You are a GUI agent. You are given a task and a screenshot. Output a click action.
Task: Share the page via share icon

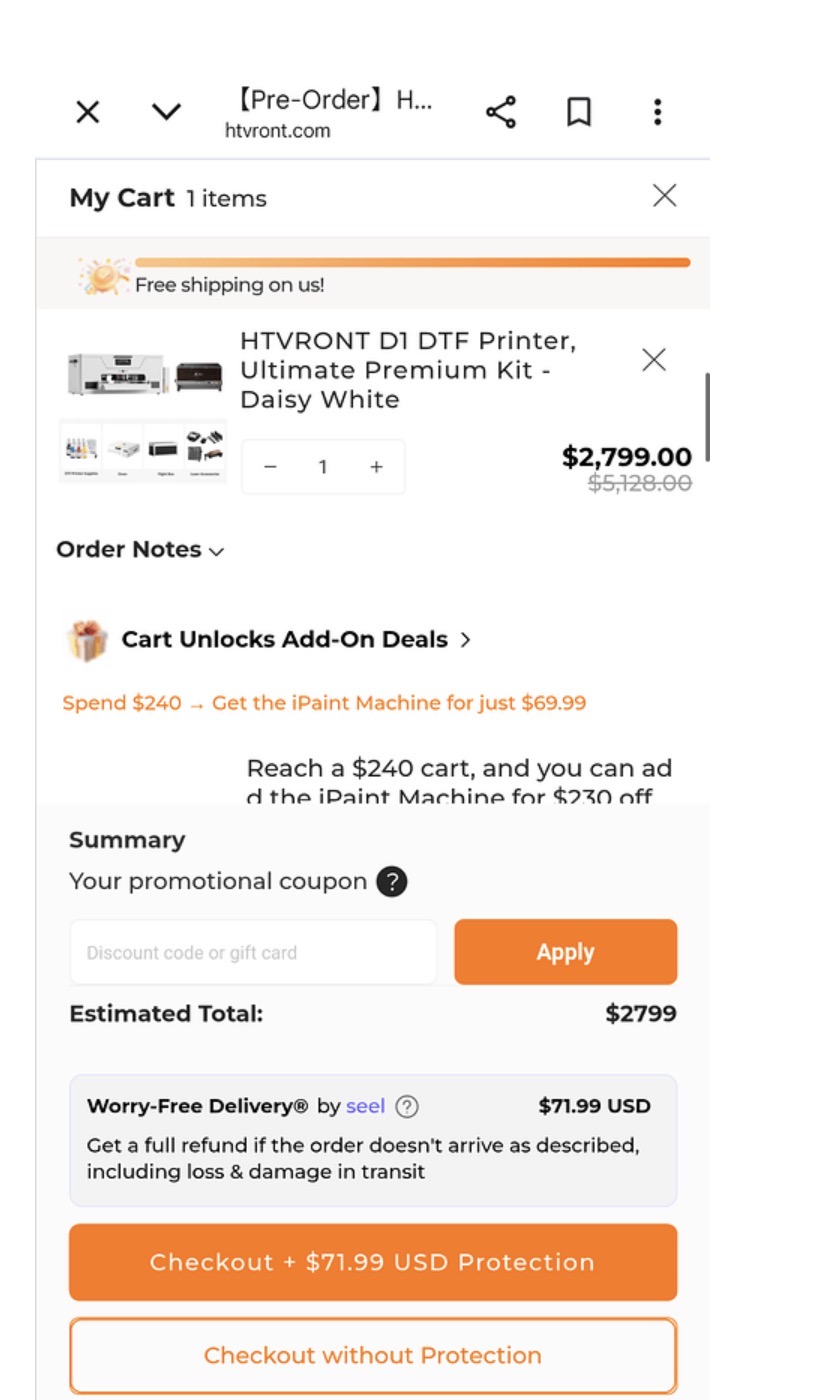point(501,112)
